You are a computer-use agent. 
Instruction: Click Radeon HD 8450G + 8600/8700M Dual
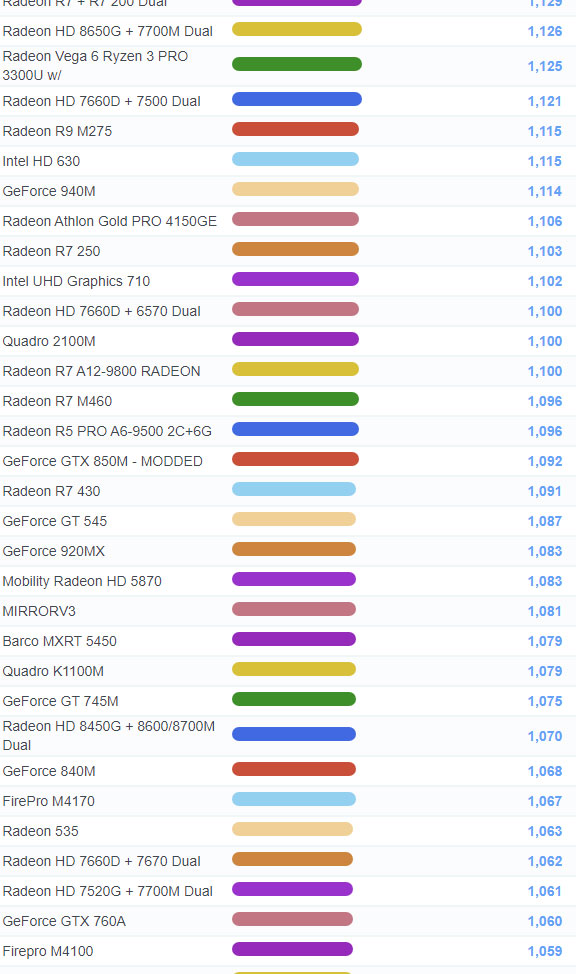(x=109, y=735)
